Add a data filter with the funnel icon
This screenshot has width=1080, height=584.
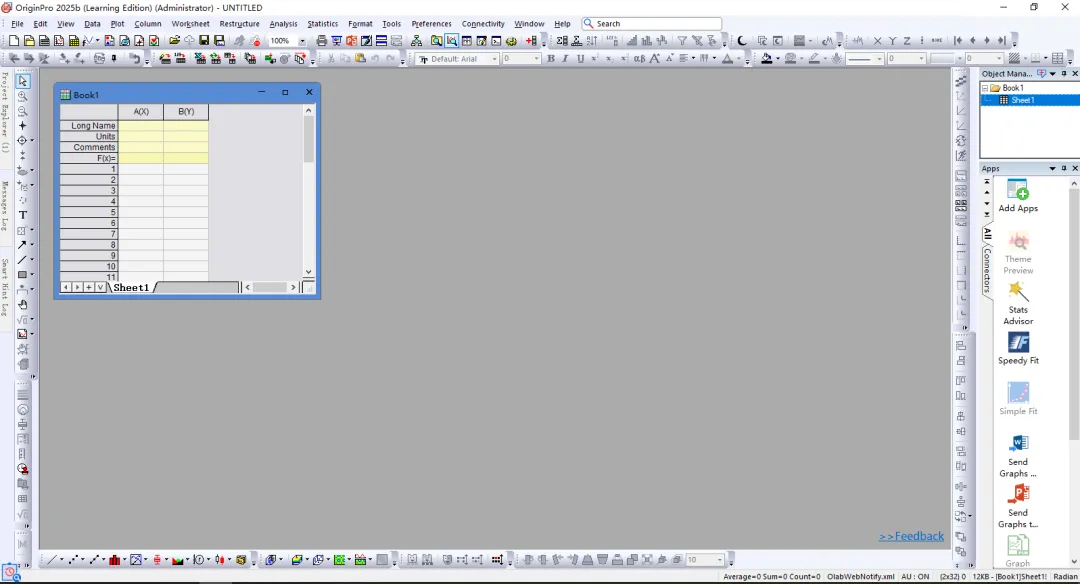tap(682, 41)
